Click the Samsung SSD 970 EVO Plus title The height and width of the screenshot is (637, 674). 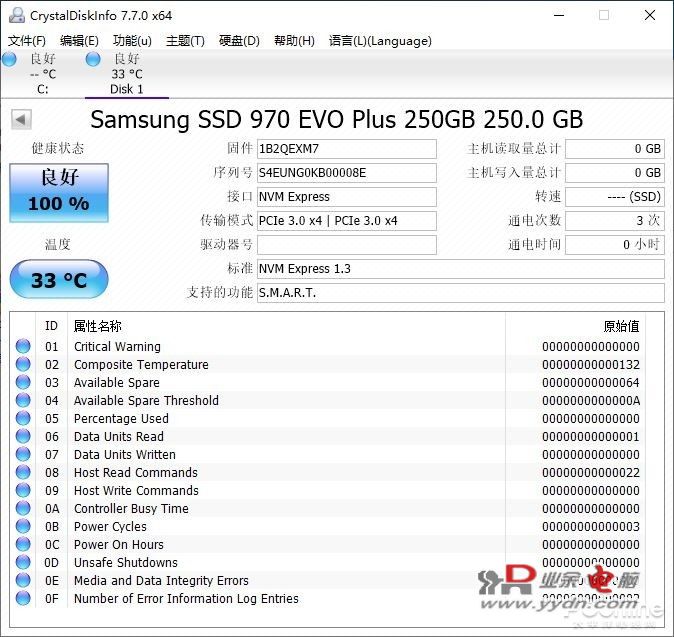337,119
